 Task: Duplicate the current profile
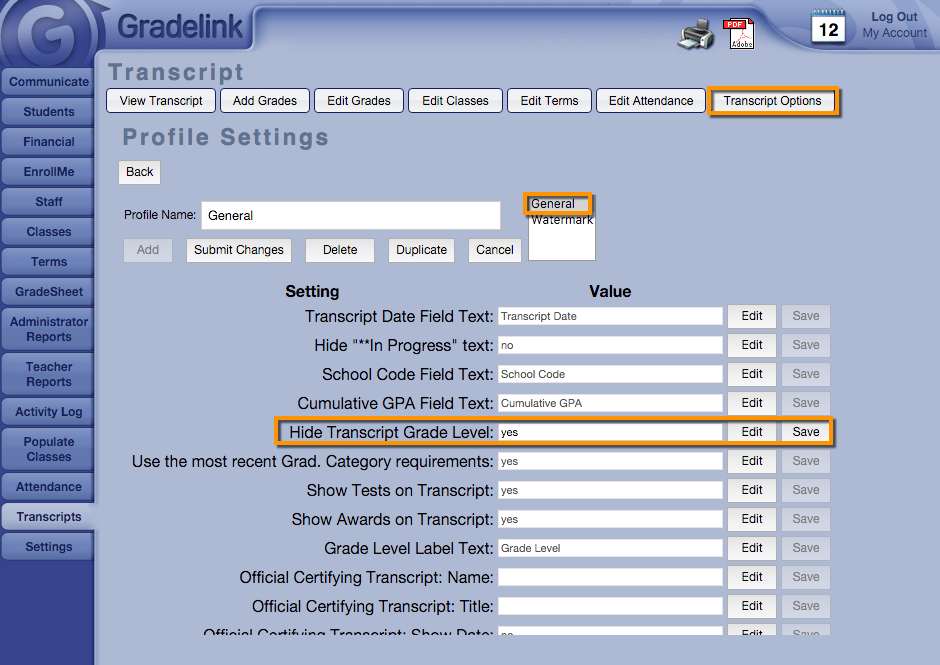click(421, 250)
